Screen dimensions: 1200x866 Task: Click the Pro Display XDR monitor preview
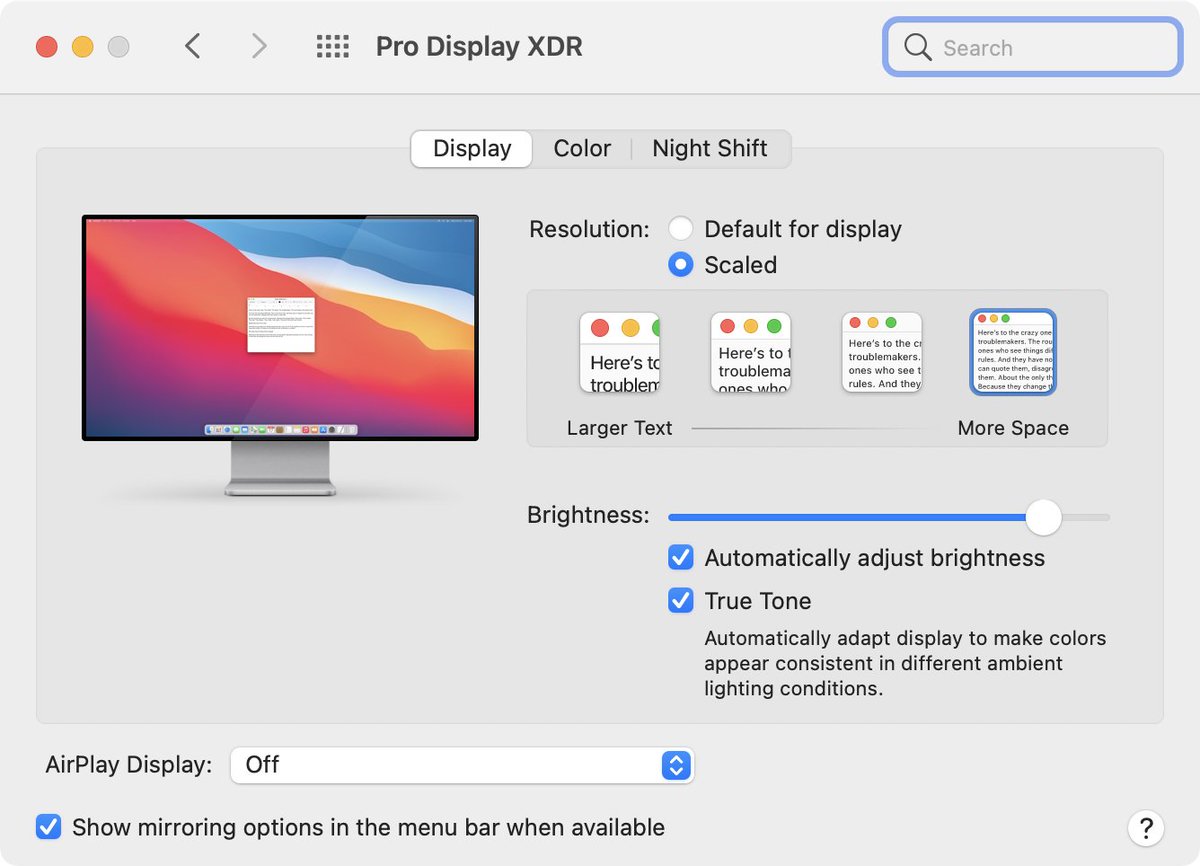[x=280, y=355]
